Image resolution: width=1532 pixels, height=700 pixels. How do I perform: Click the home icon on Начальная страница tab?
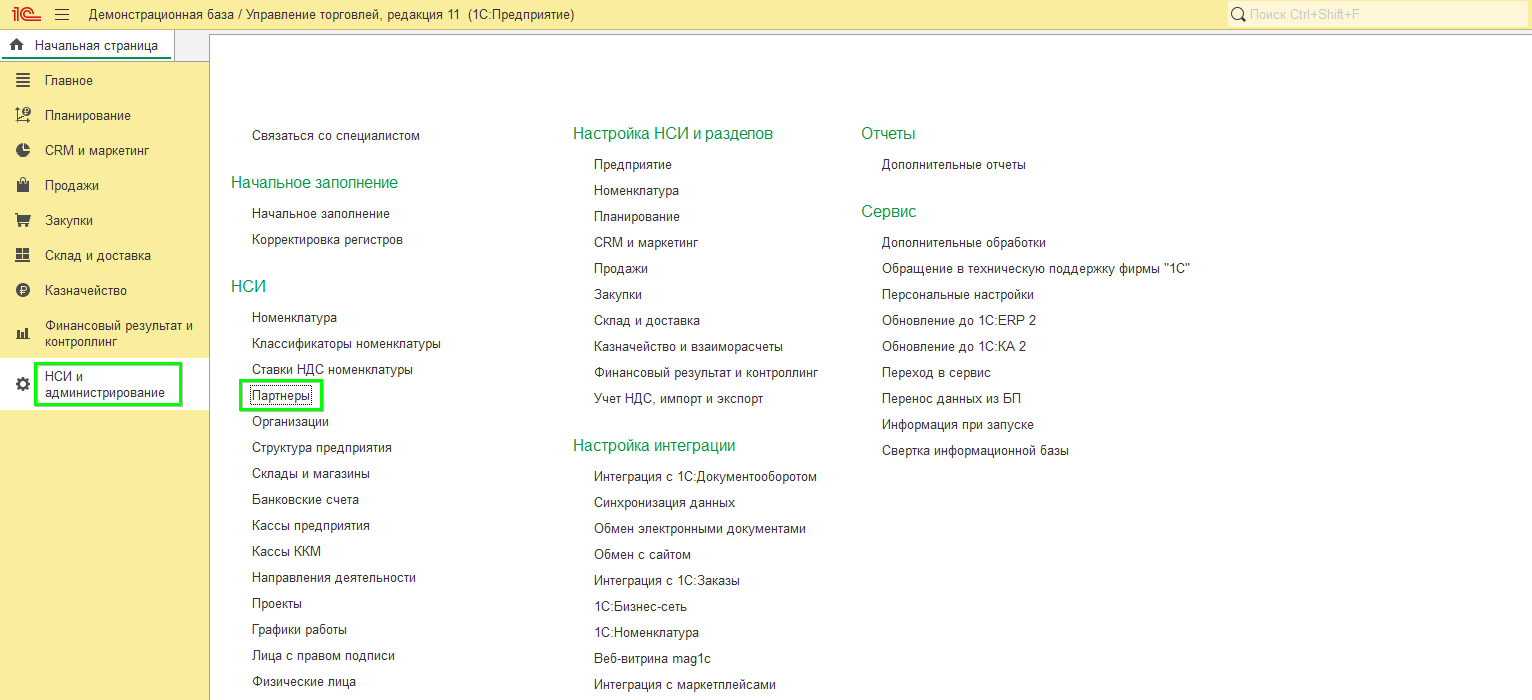[17, 45]
